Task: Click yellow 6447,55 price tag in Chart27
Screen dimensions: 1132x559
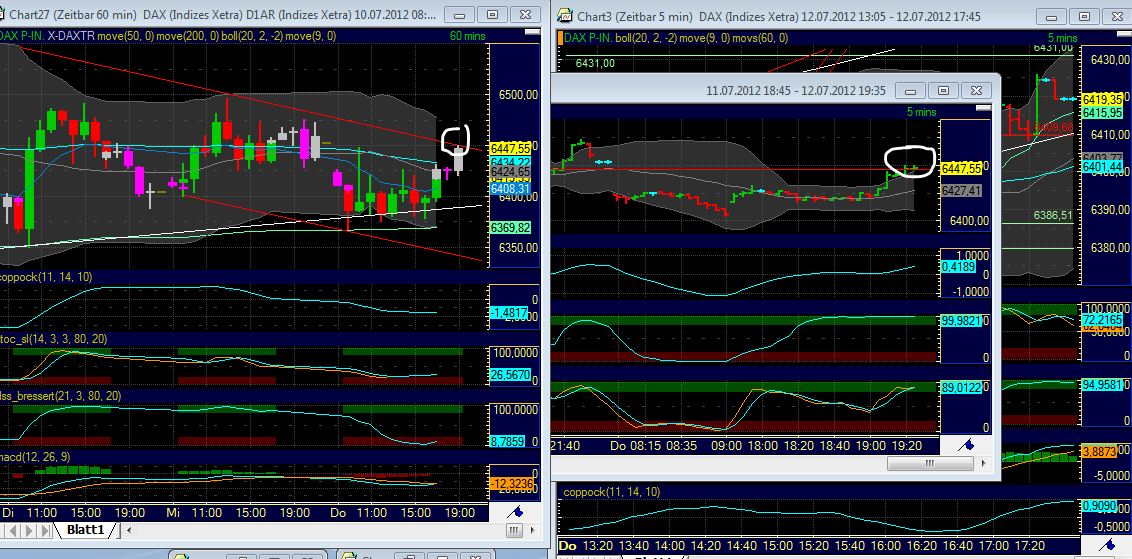Action: point(510,148)
